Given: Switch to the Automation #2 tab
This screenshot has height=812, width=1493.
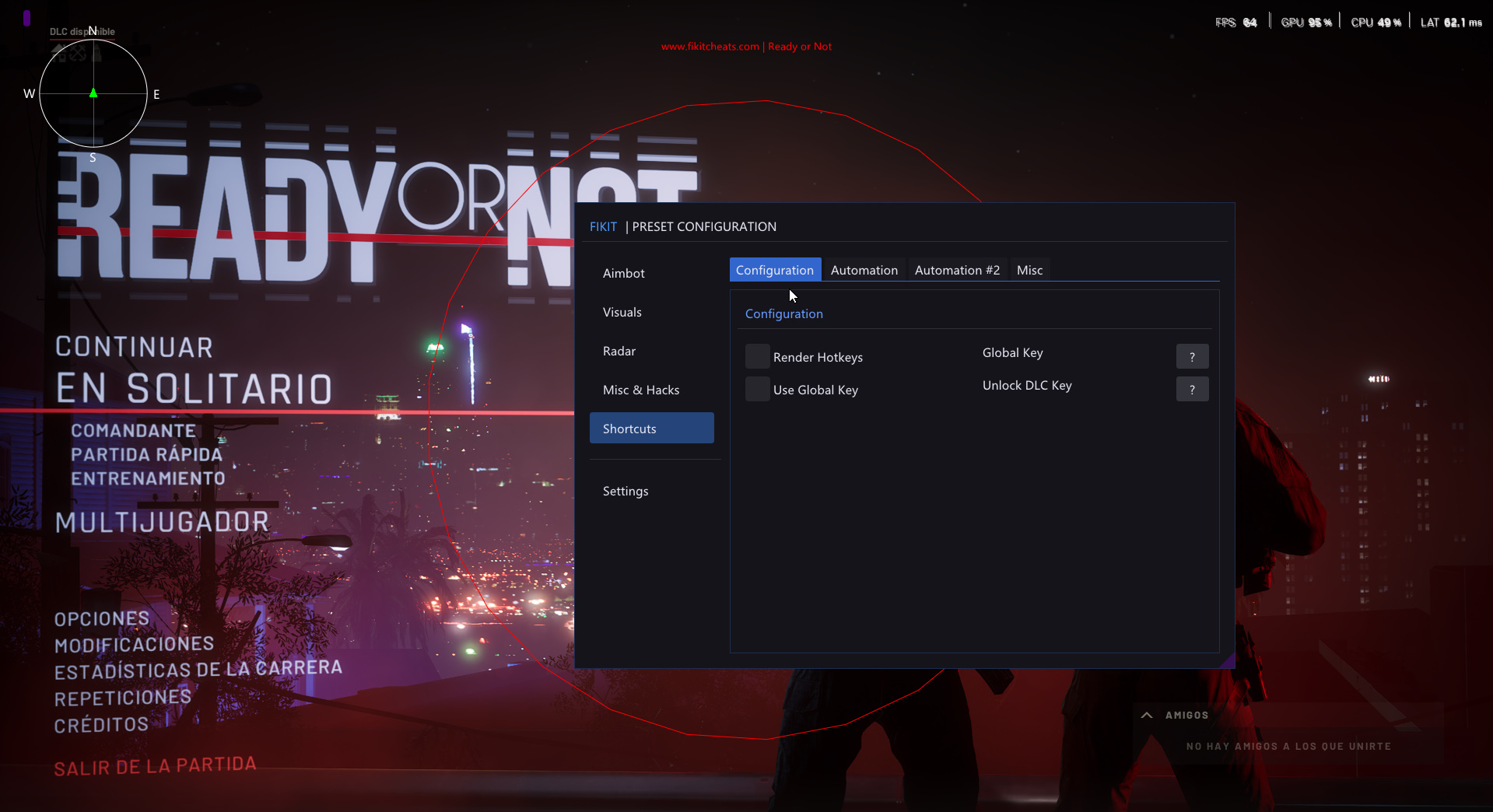Looking at the screenshot, I should (956, 269).
